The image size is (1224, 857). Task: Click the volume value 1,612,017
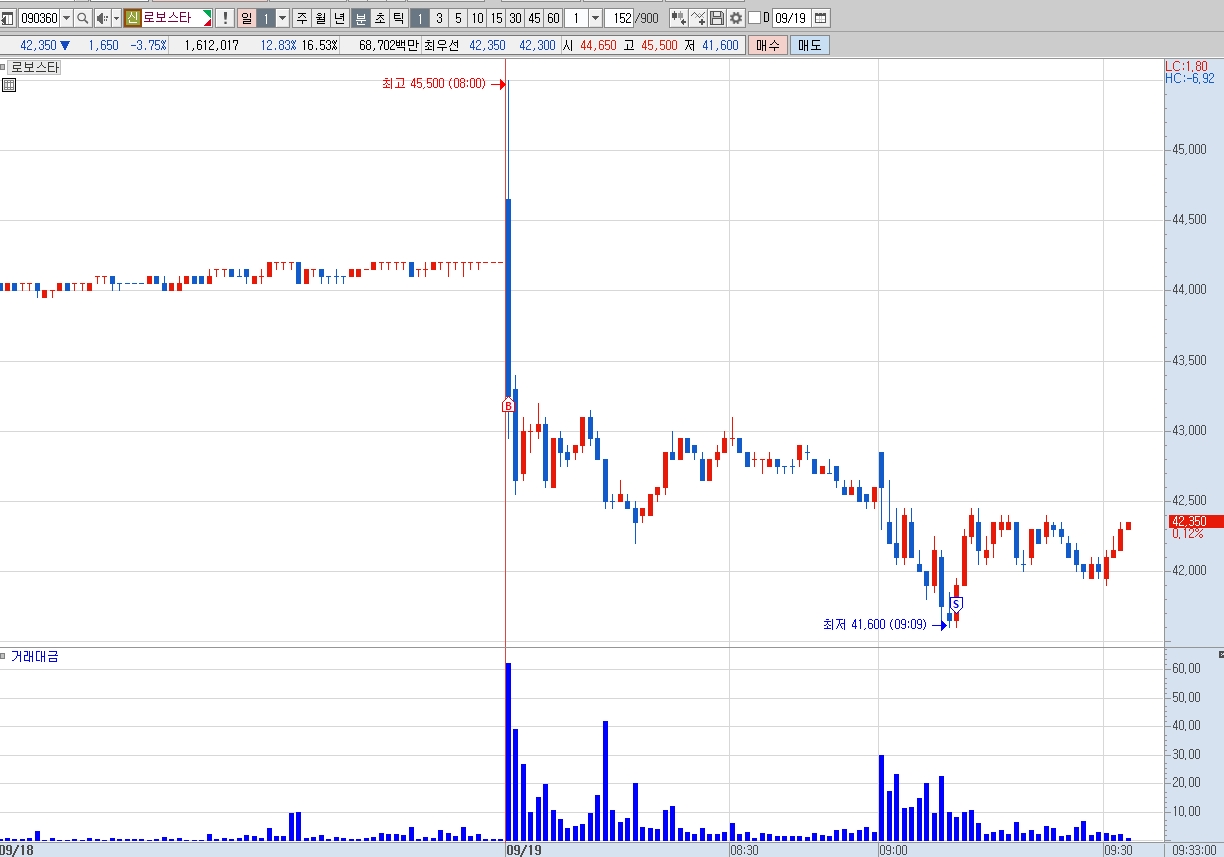click(x=211, y=45)
